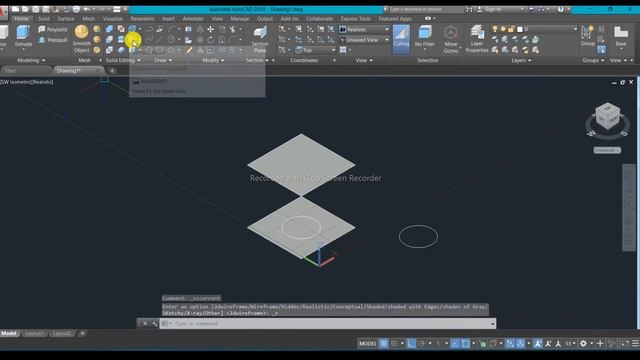Viewport: 640px width, 360px height.
Task: Click the Move Gizmo button
Action: click(451, 39)
